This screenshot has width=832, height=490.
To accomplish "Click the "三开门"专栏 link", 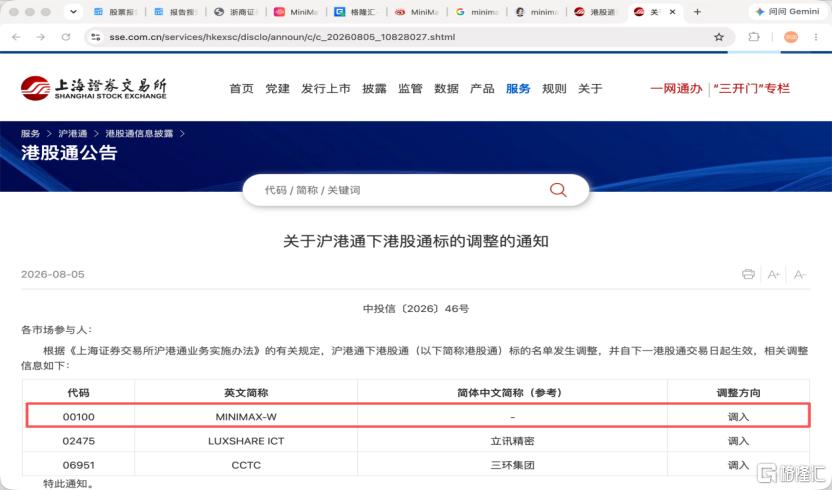I will tap(751, 89).
